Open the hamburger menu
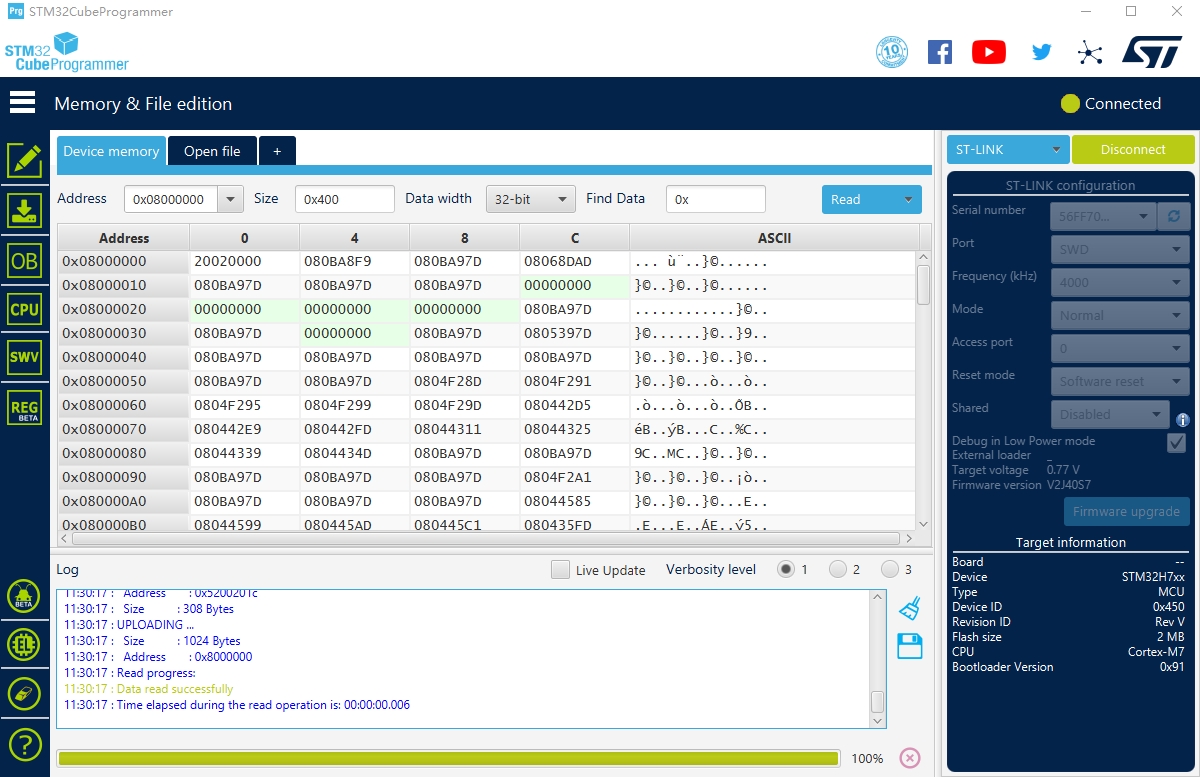 [22, 102]
